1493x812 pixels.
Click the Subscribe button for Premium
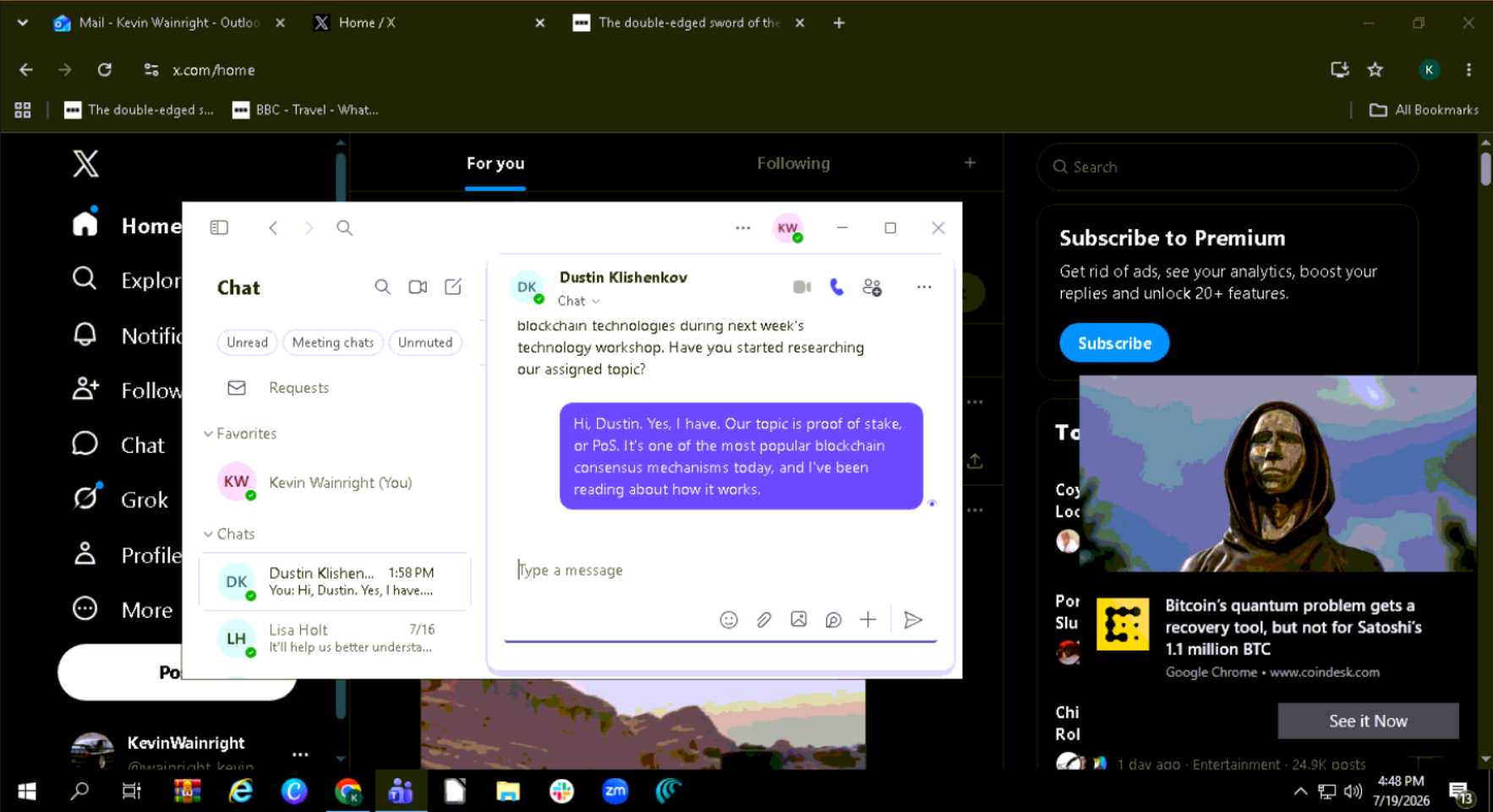click(1114, 343)
